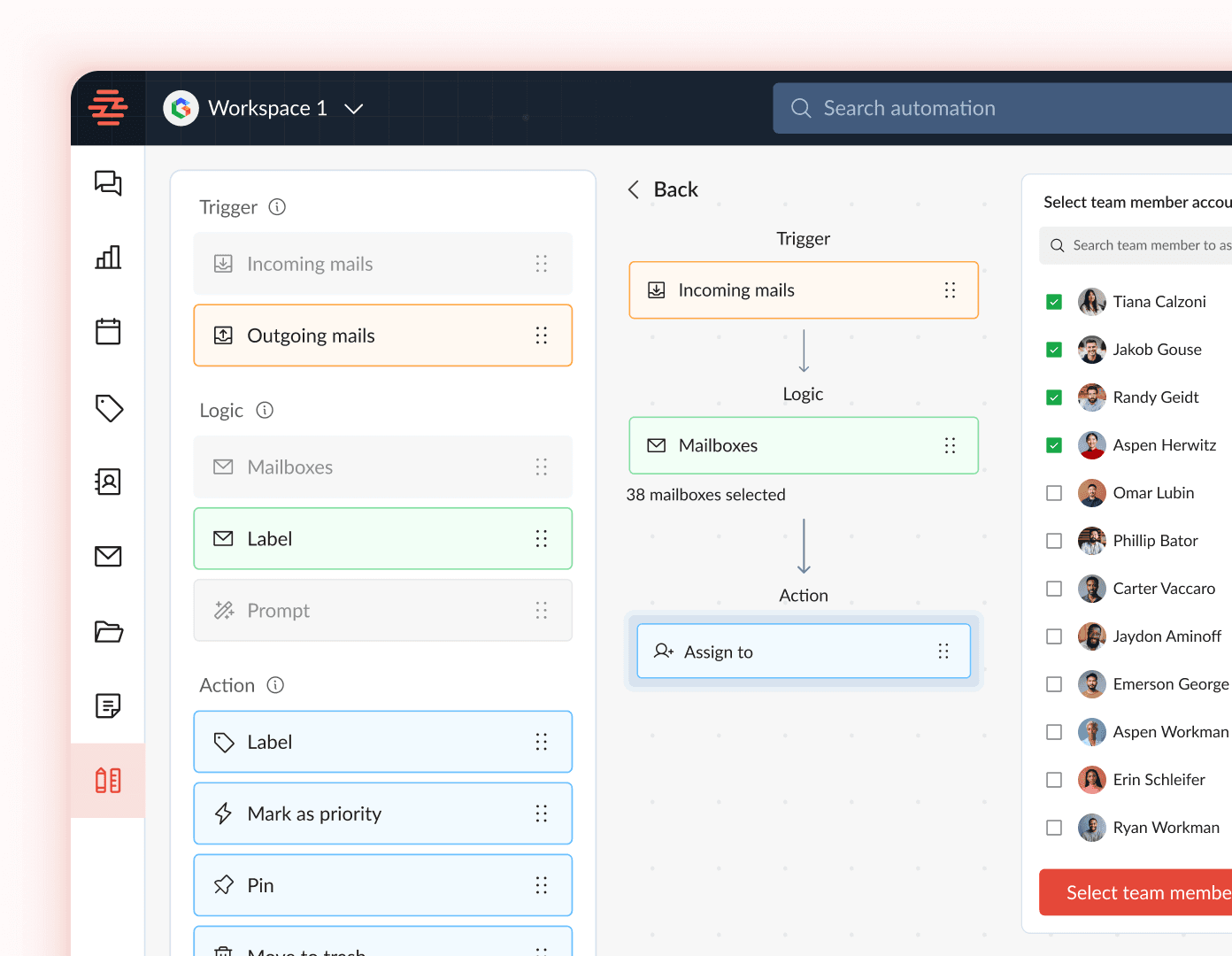Viewport: 1232px width, 956px height.
Task: Select the highlighted automation icon in sidebar
Action: click(x=108, y=781)
